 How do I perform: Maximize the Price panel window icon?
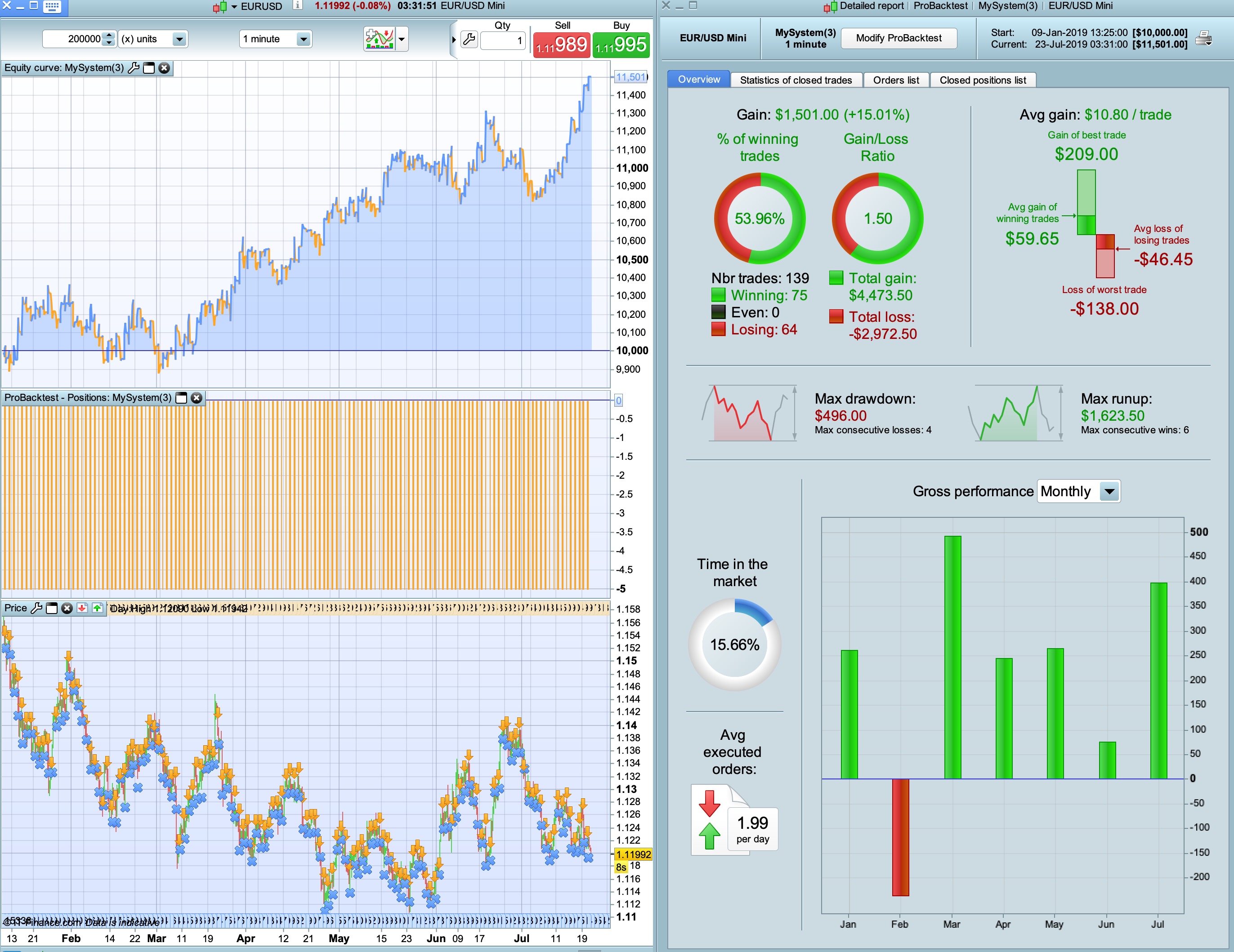click(x=52, y=608)
